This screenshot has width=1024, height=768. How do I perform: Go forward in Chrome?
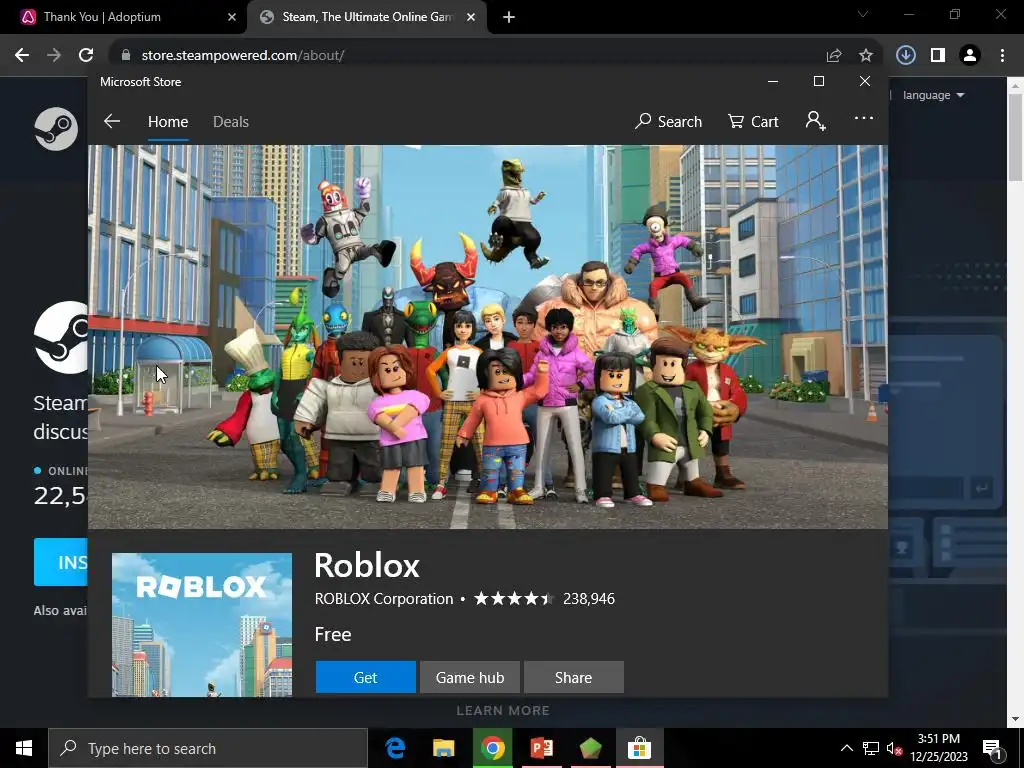pyautogui.click(x=54, y=56)
